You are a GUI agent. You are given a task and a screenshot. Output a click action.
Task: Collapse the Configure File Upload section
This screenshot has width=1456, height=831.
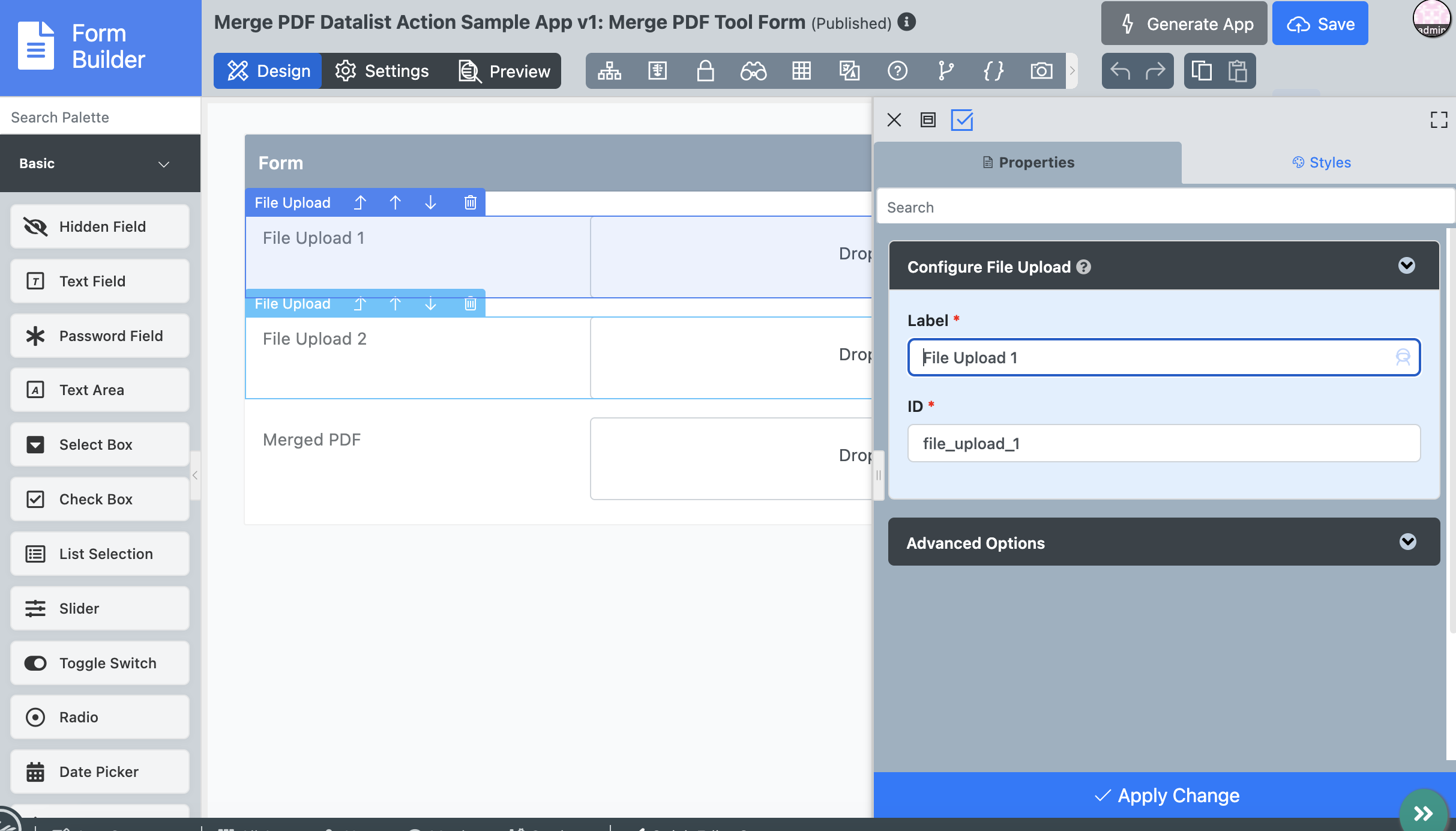(x=1406, y=265)
